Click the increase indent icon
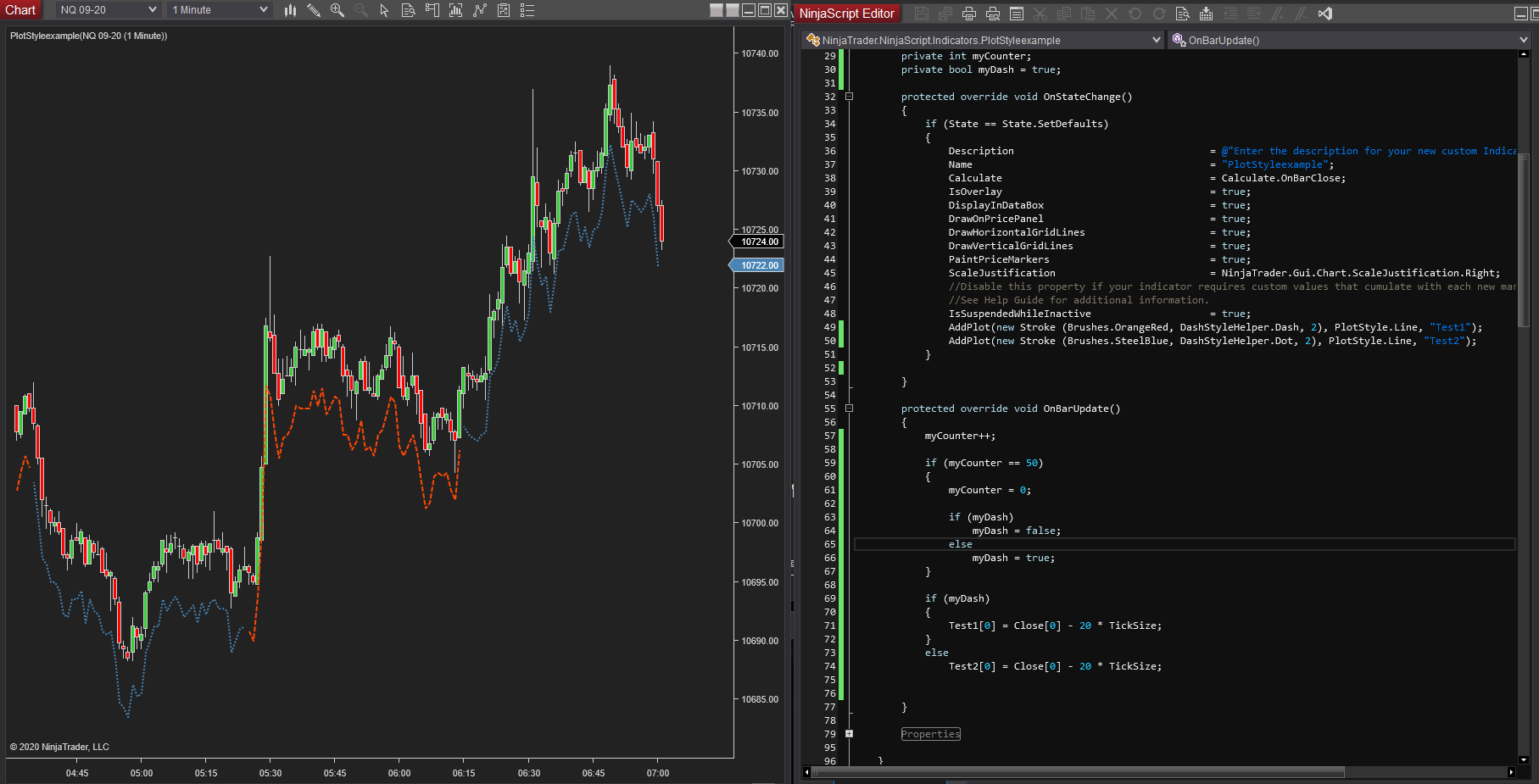Viewport: 1539px width, 784px height. pos(1254,14)
